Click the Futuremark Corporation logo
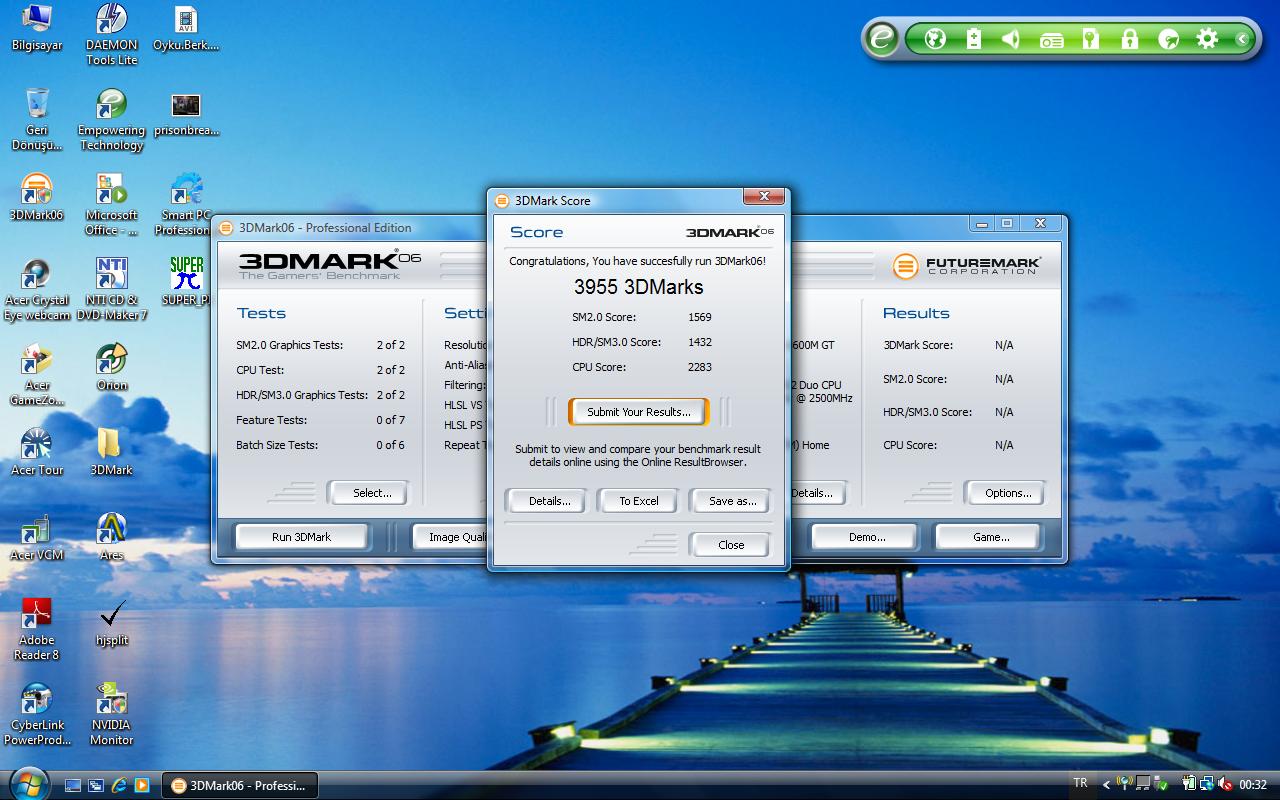The width and height of the screenshot is (1280, 800). click(x=966, y=266)
